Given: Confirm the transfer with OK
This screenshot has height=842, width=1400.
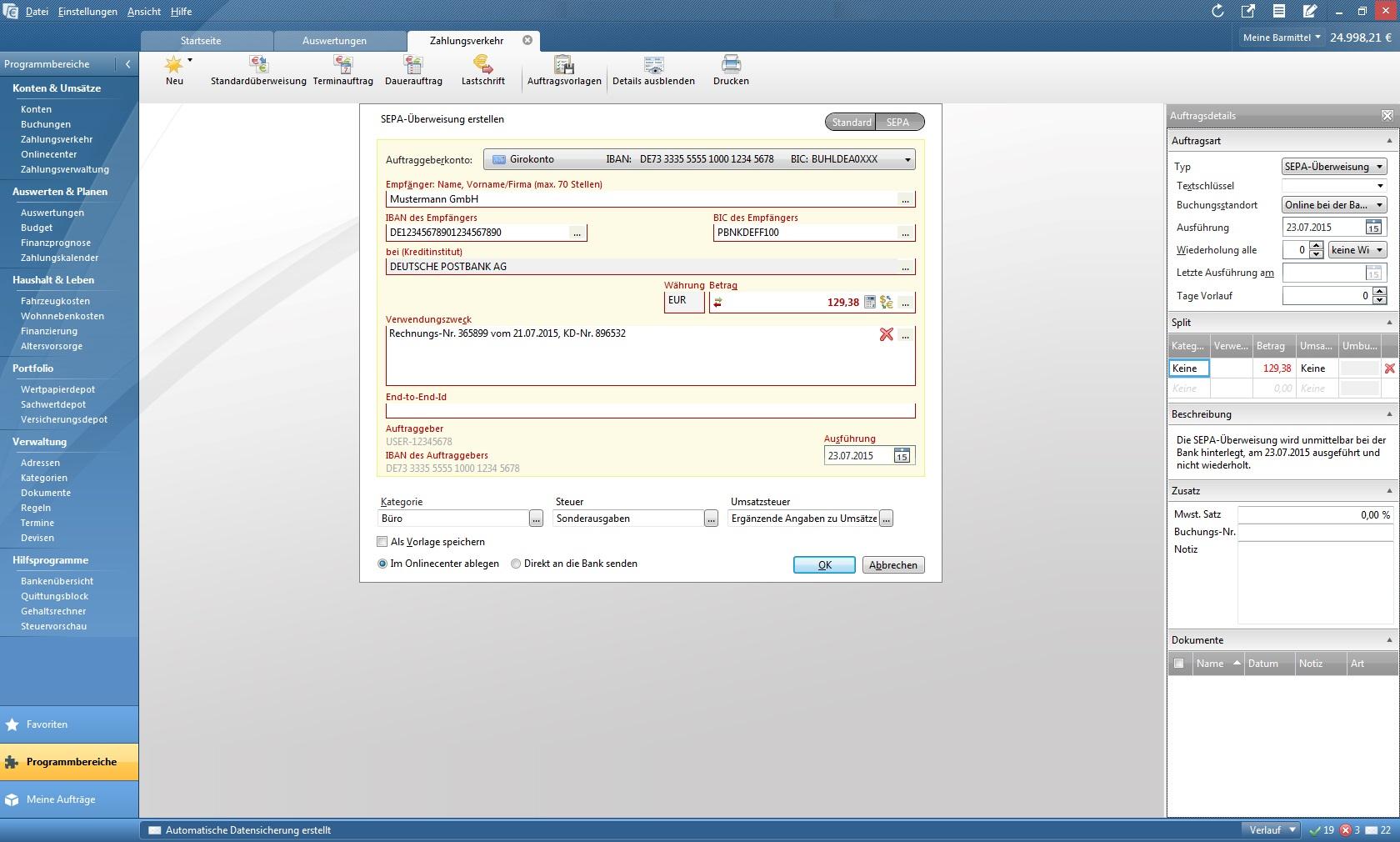Looking at the screenshot, I should (824, 565).
